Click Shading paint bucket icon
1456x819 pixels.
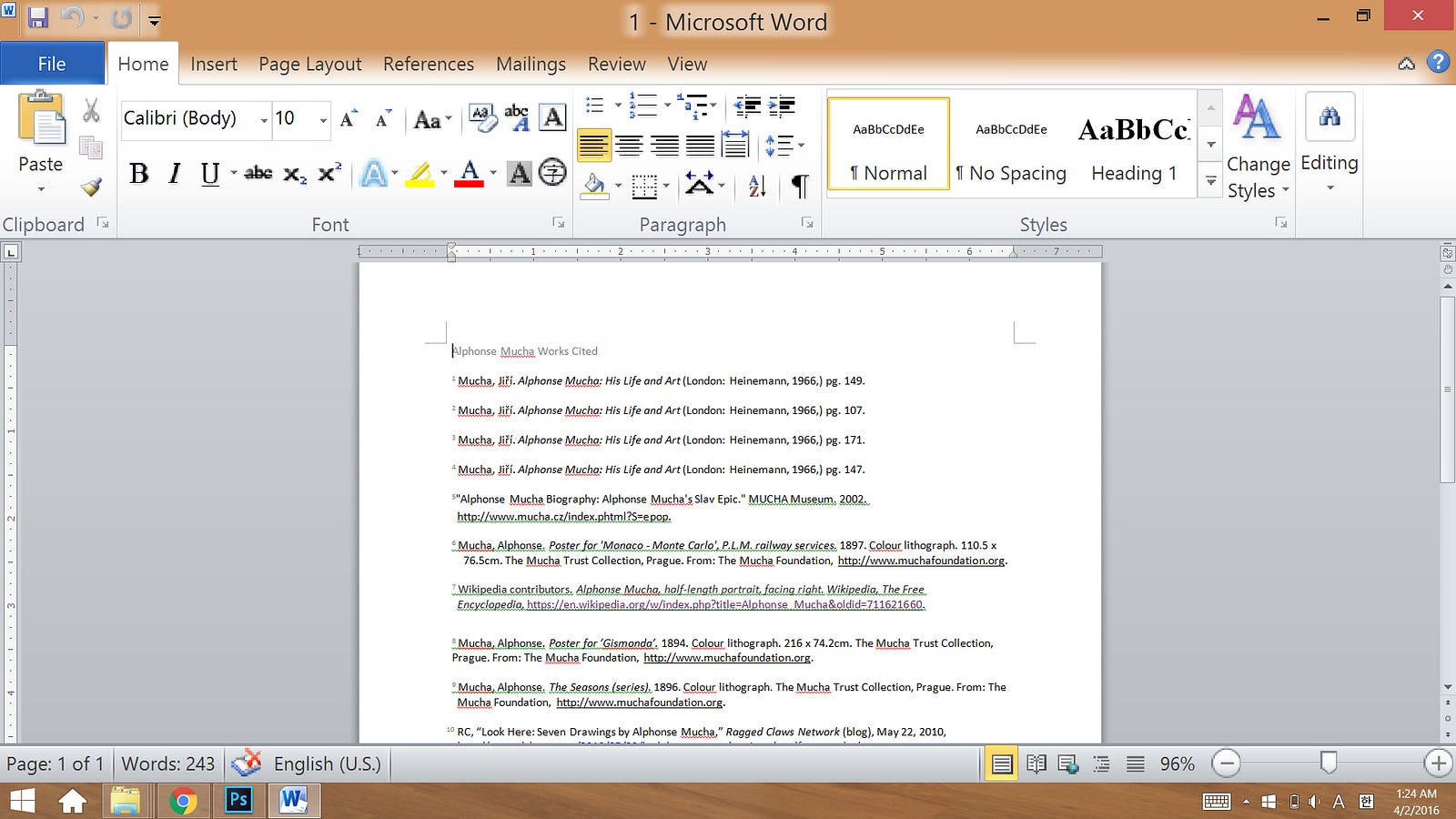tap(594, 186)
